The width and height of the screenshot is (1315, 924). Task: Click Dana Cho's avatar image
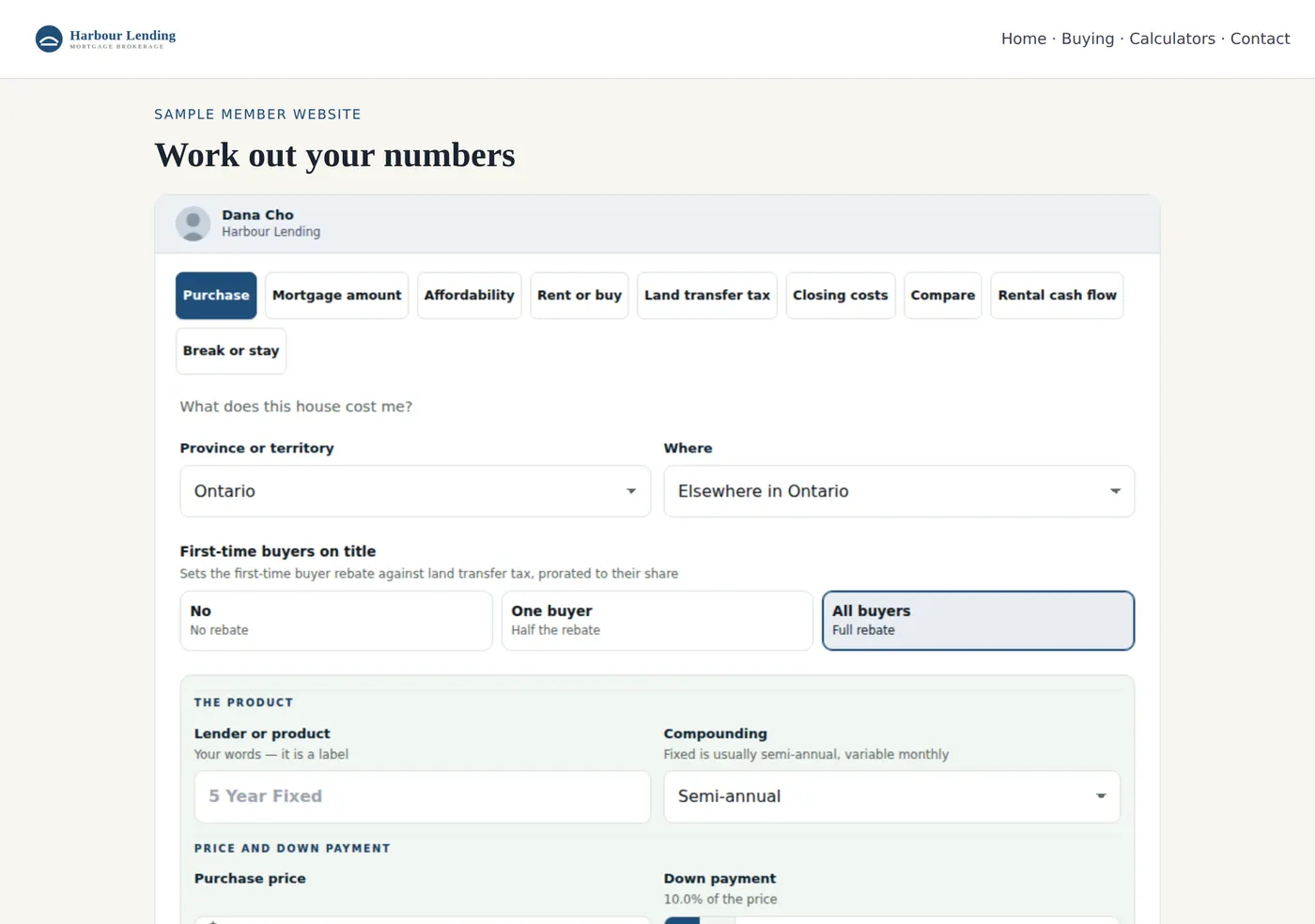point(193,224)
